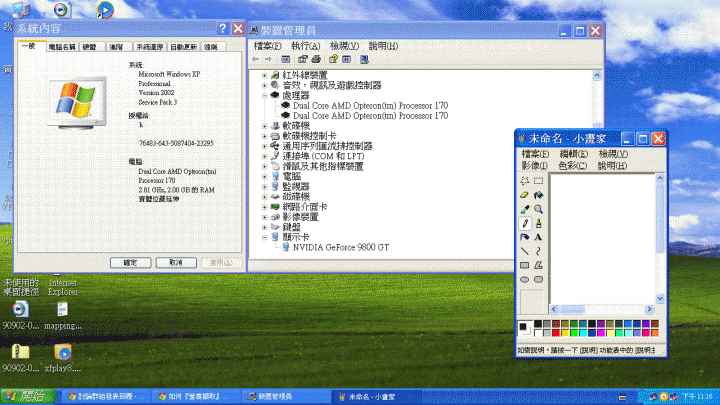The image size is (720, 405).
Task: Click the Properties toolbar icon in Device Manager
Action: point(302,59)
